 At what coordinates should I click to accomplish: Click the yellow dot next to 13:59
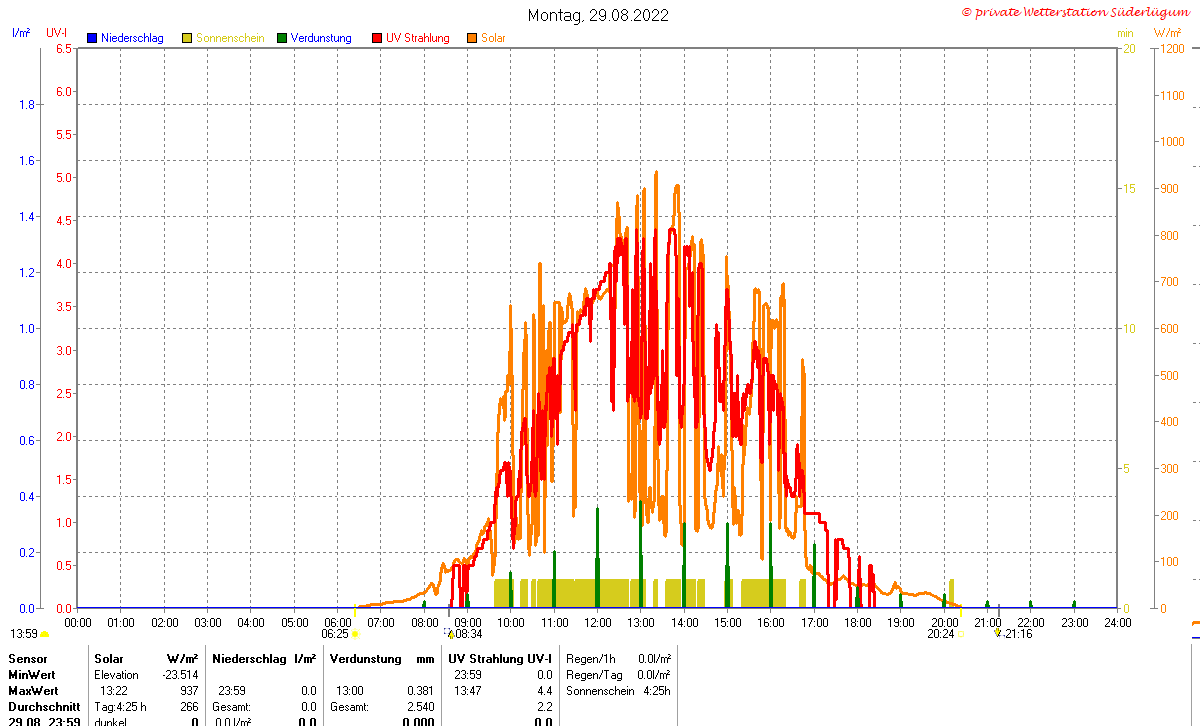point(44,634)
